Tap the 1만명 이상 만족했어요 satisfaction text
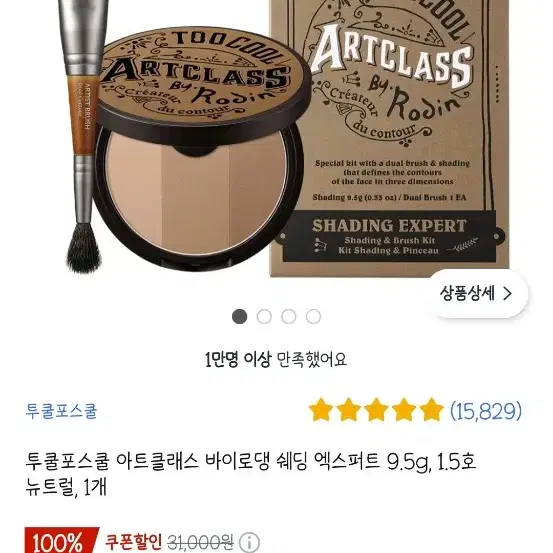 pos(276,359)
